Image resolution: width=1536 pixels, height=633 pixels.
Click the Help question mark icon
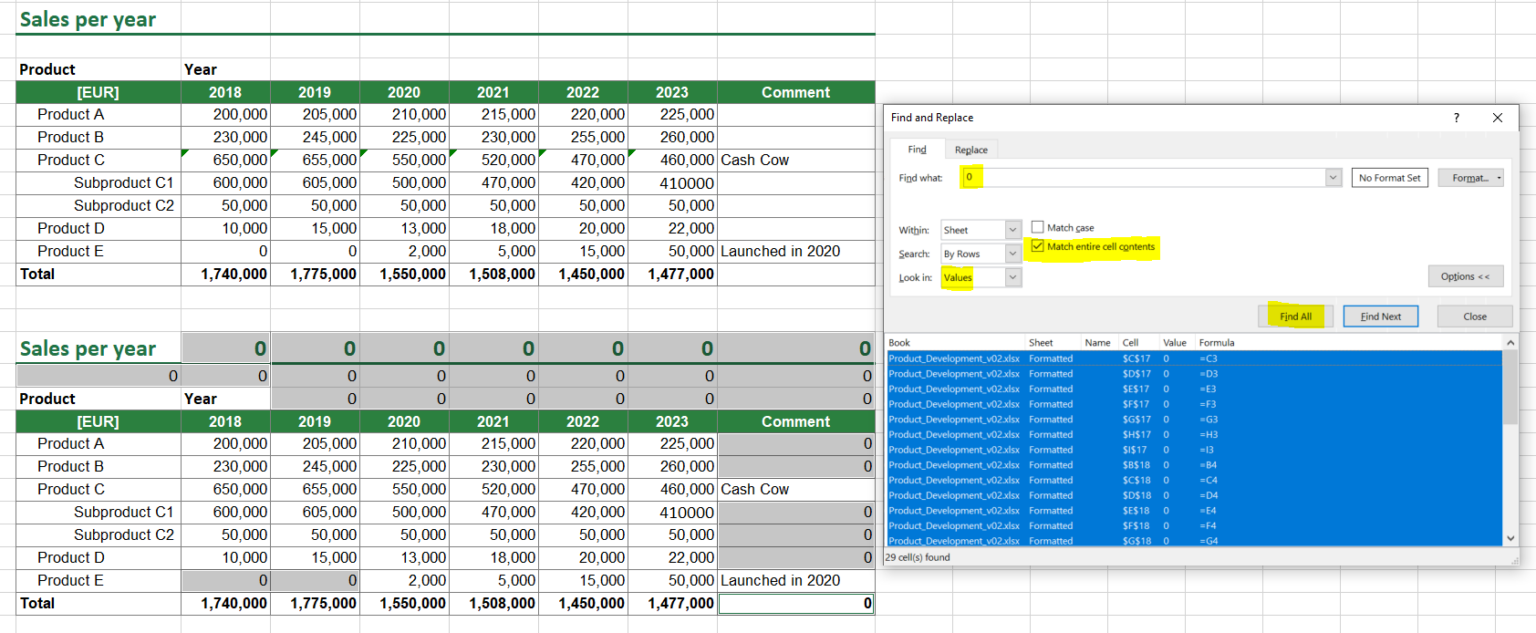coord(1458,117)
